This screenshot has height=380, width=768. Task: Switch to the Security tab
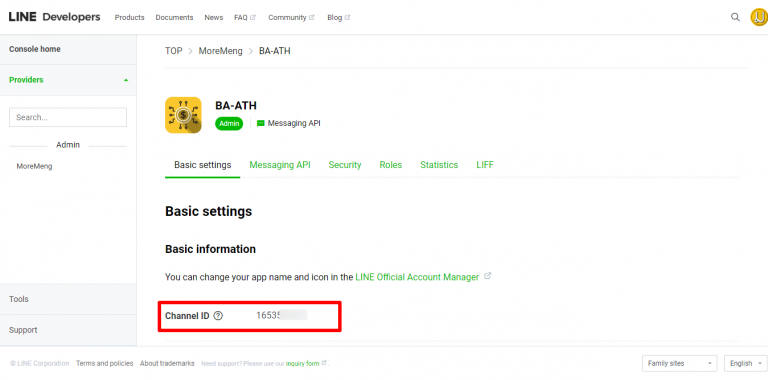point(345,165)
